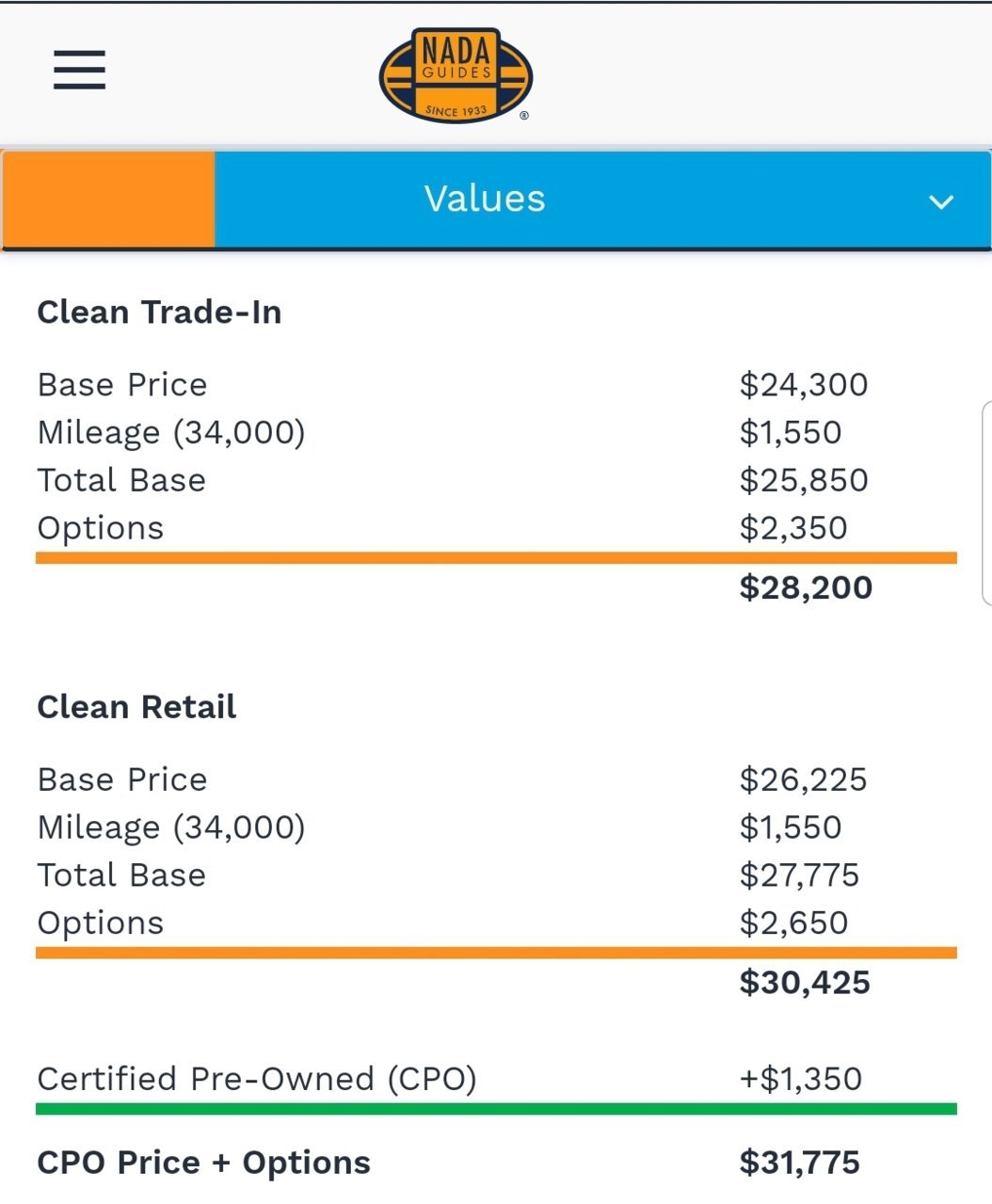This screenshot has height=1204, width=992.
Task: Click the Clean Retail heading
Action: [x=136, y=707]
